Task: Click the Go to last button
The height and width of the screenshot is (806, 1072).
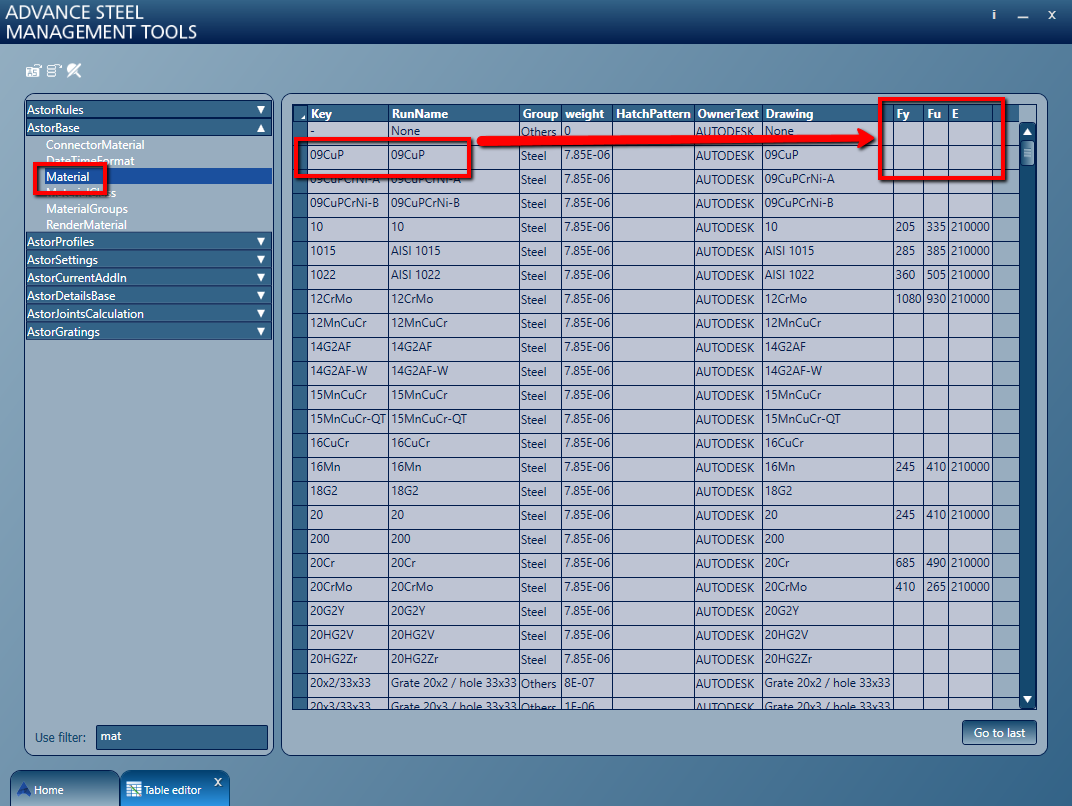Action: click(x=999, y=733)
